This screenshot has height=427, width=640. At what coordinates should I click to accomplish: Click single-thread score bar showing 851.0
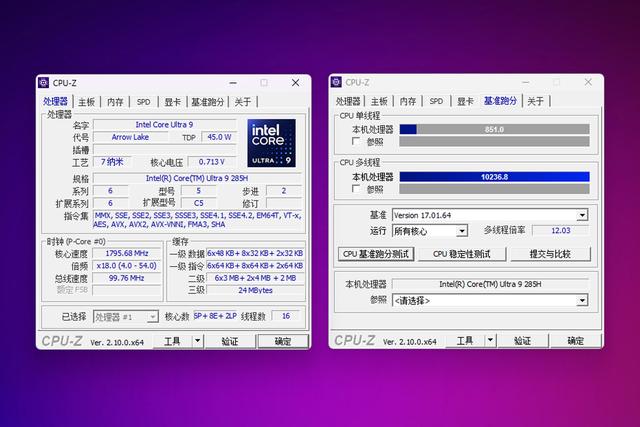pos(494,129)
